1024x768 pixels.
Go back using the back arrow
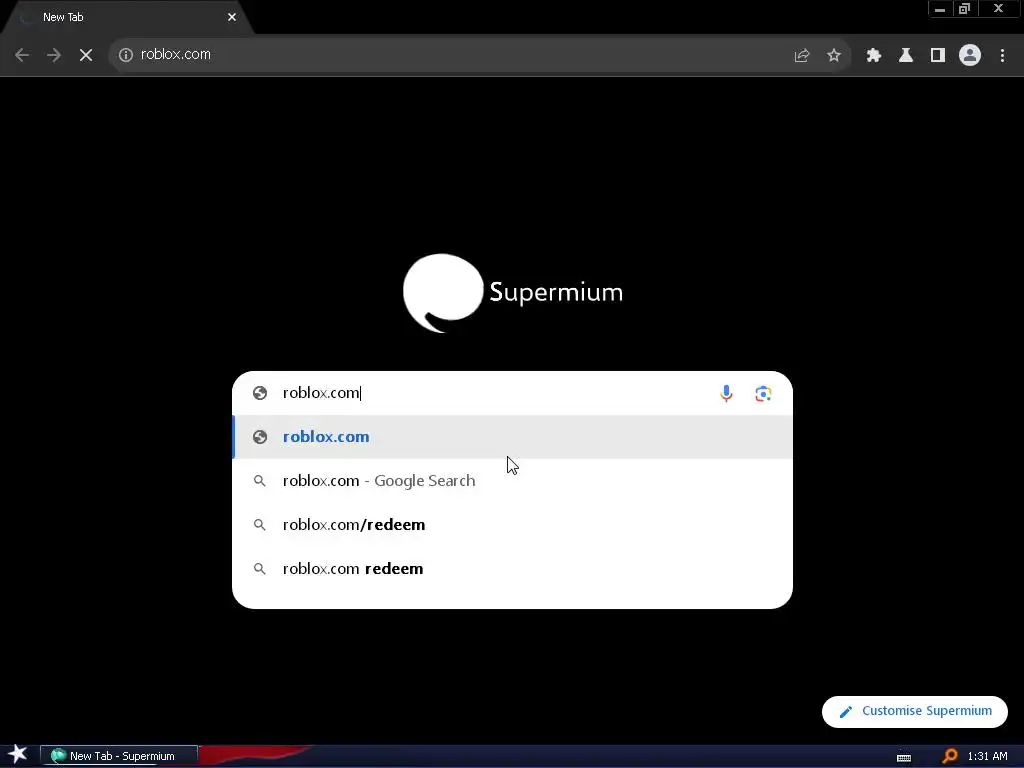coord(22,55)
